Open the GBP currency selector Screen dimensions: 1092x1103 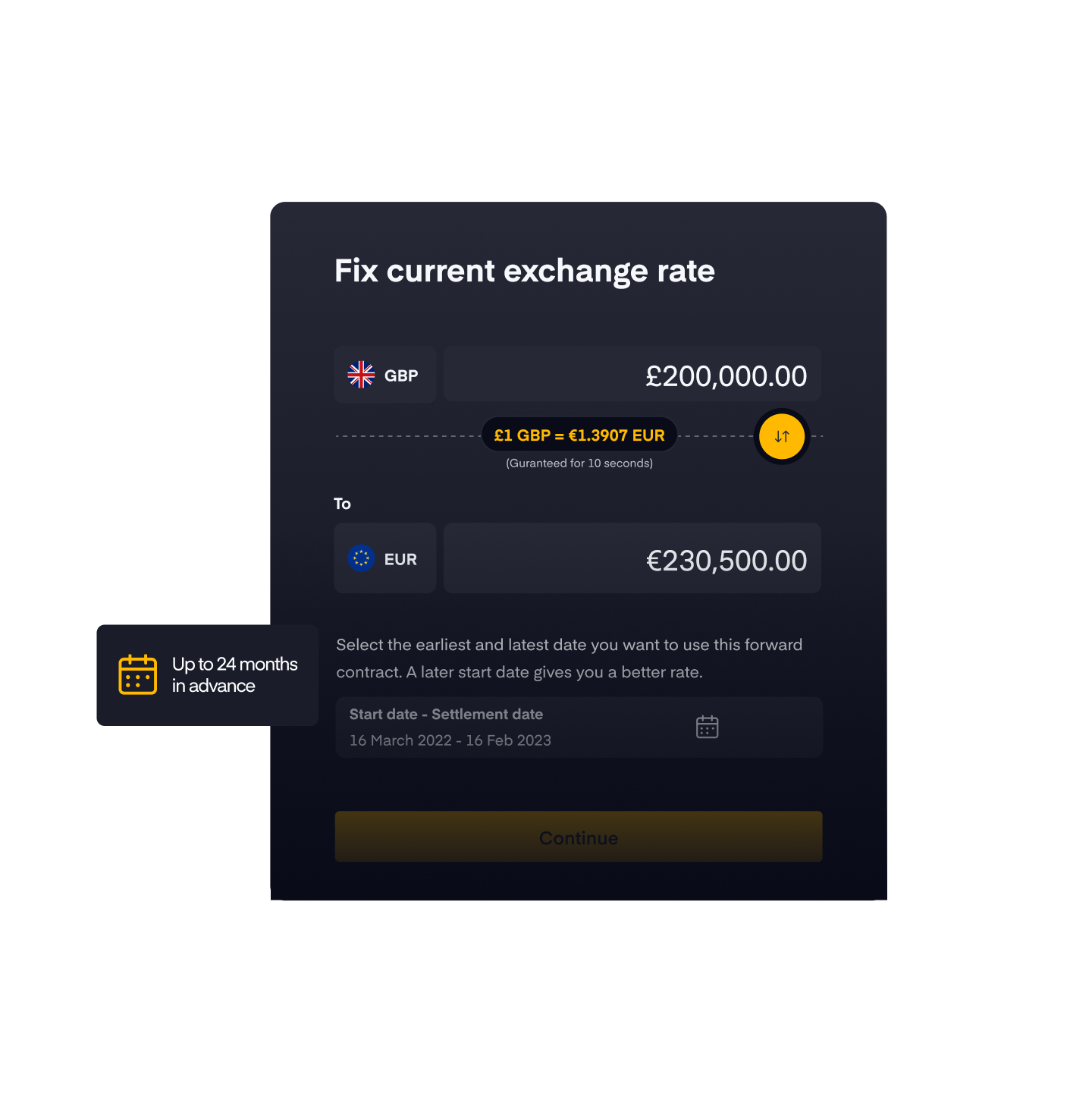(x=385, y=375)
